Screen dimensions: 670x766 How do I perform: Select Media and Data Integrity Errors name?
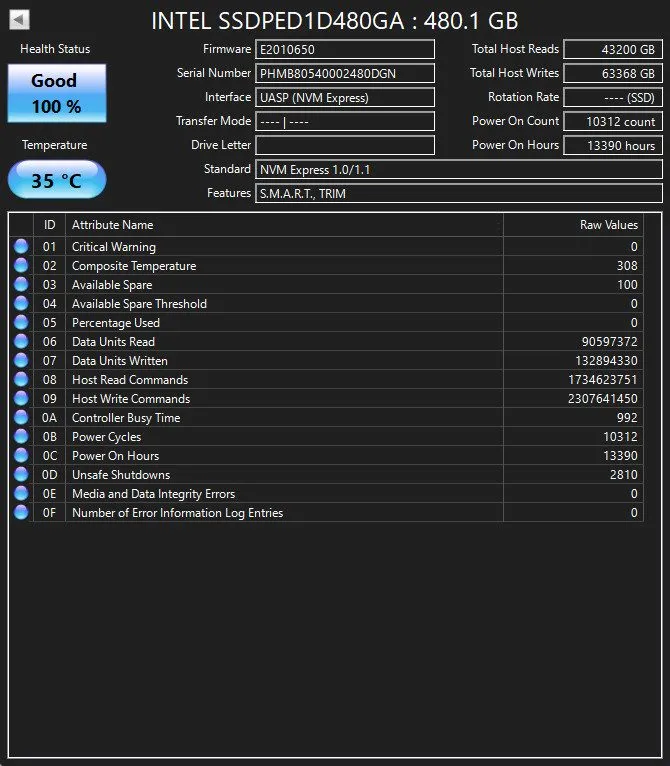pos(153,494)
